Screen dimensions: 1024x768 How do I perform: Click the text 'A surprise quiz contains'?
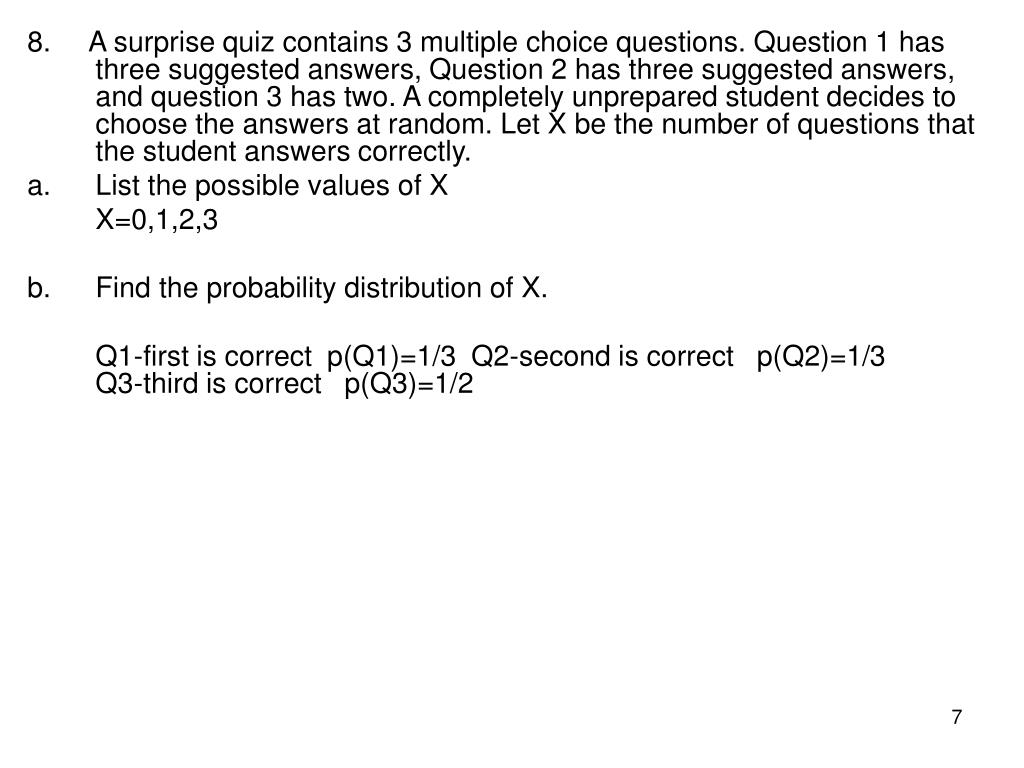[x=238, y=44]
